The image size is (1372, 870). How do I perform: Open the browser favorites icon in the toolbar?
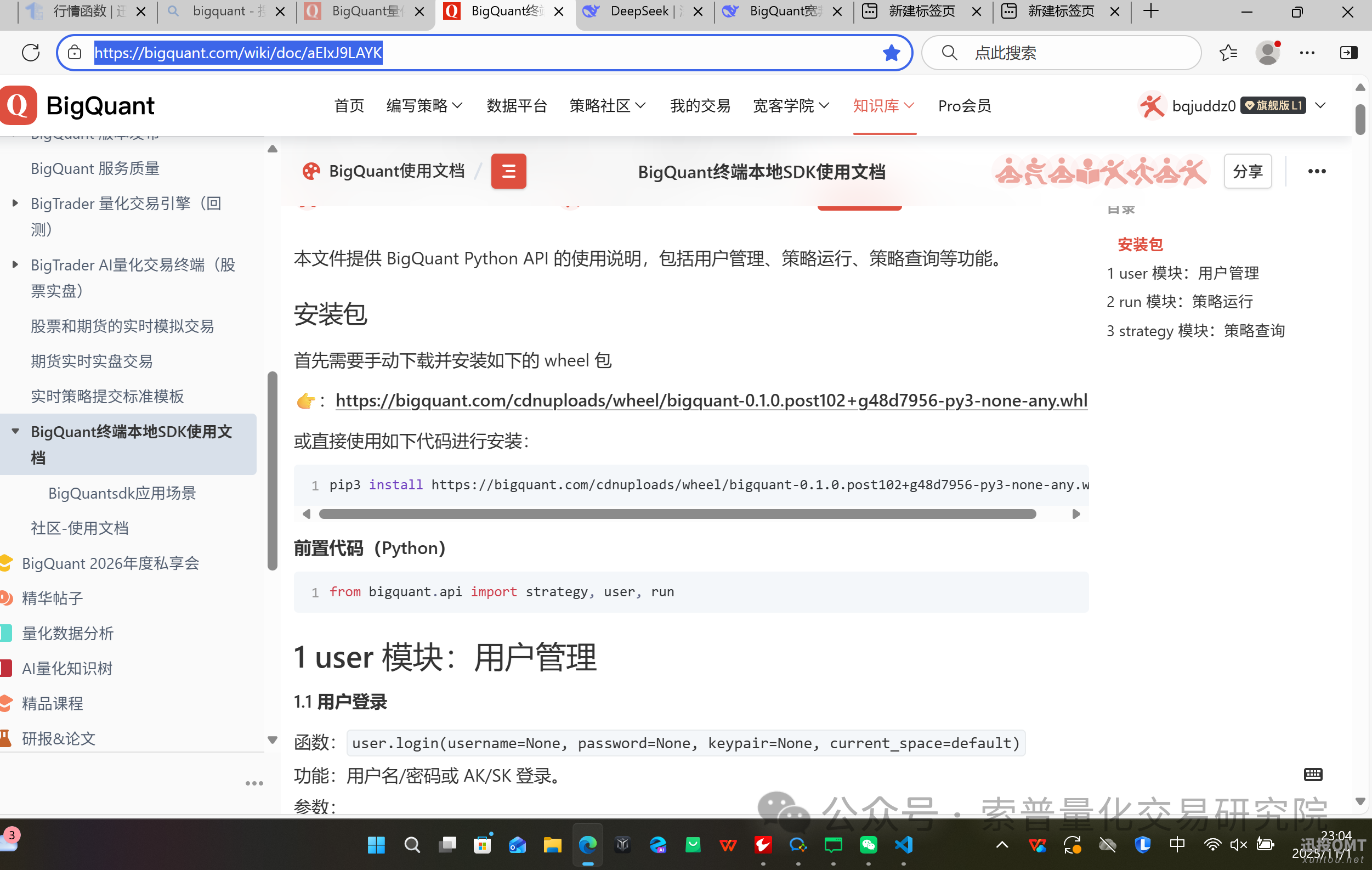click(x=1228, y=53)
